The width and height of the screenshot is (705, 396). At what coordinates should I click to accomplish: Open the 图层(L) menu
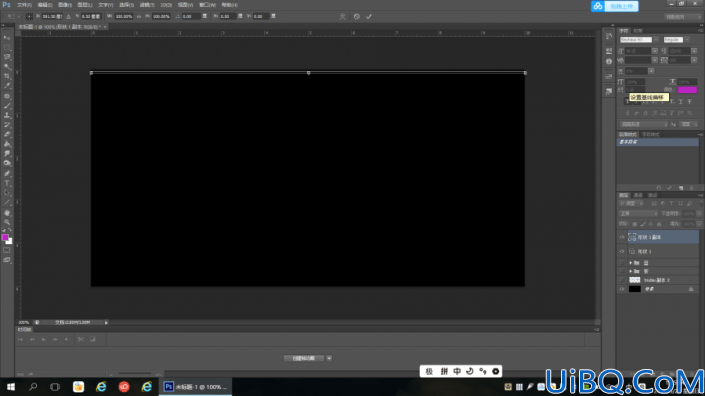click(x=85, y=5)
